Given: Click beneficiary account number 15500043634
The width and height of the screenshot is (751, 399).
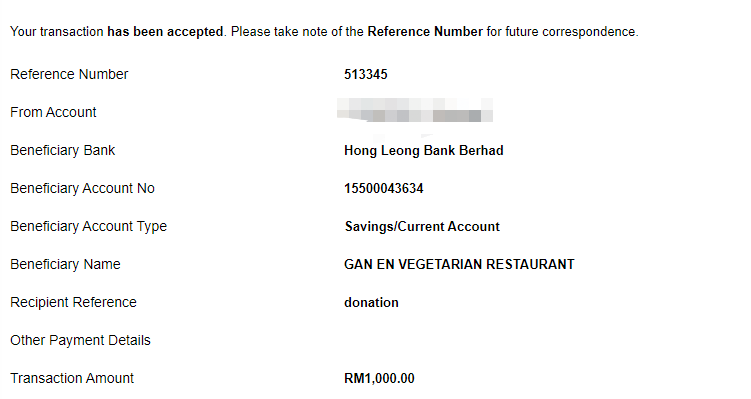Looking at the screenshot, I should pos(384,188).
